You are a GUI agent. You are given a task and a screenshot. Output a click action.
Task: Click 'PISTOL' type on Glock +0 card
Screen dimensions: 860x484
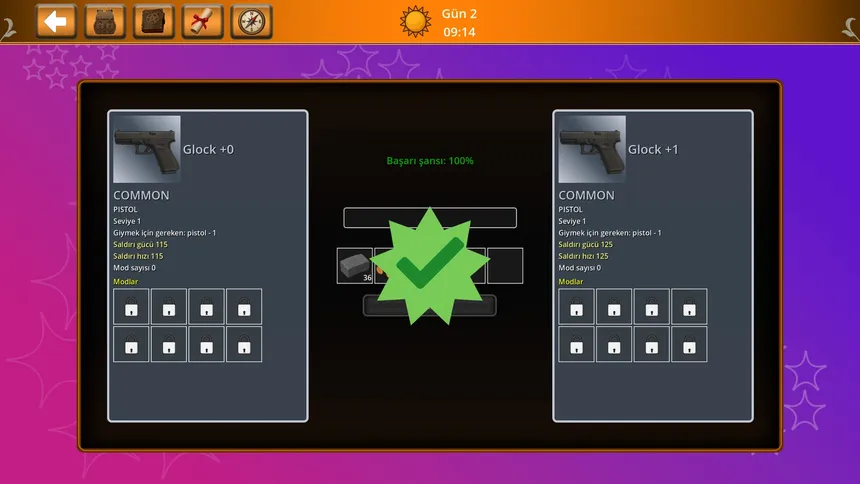tap(126, 209)
